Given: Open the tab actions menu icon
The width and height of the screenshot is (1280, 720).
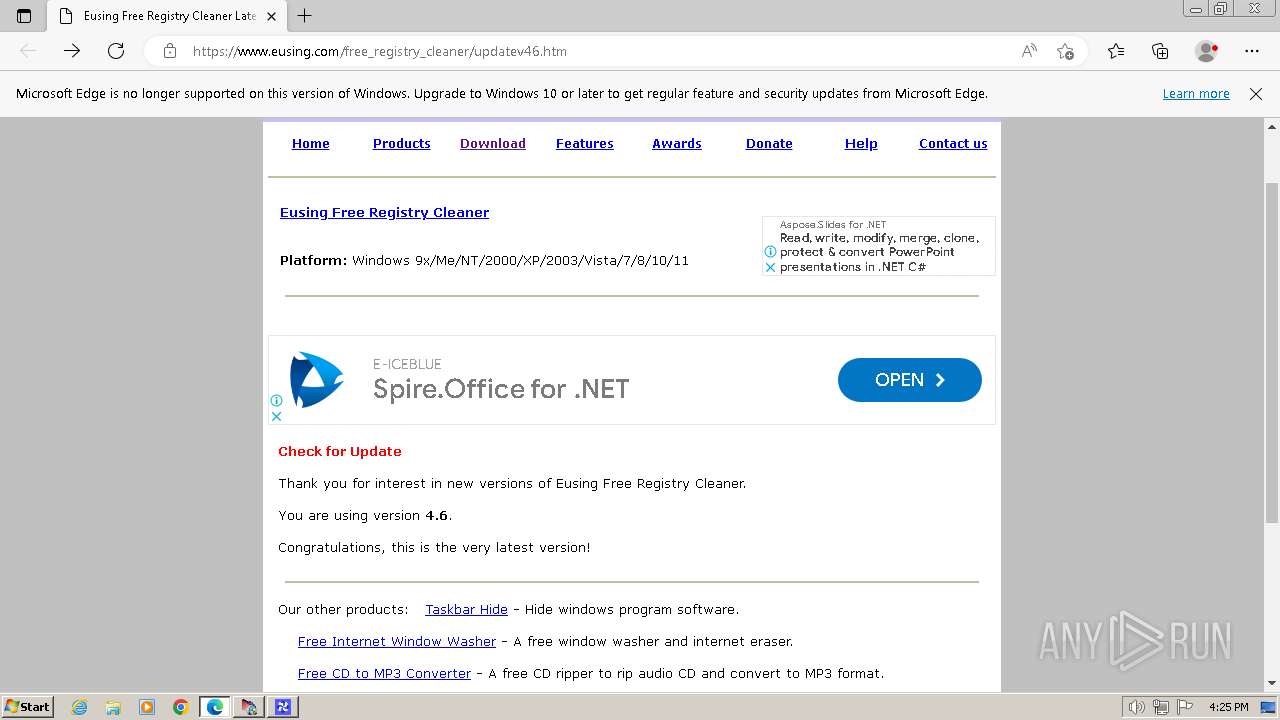Looking at the screenshot, I should [24, 16].
